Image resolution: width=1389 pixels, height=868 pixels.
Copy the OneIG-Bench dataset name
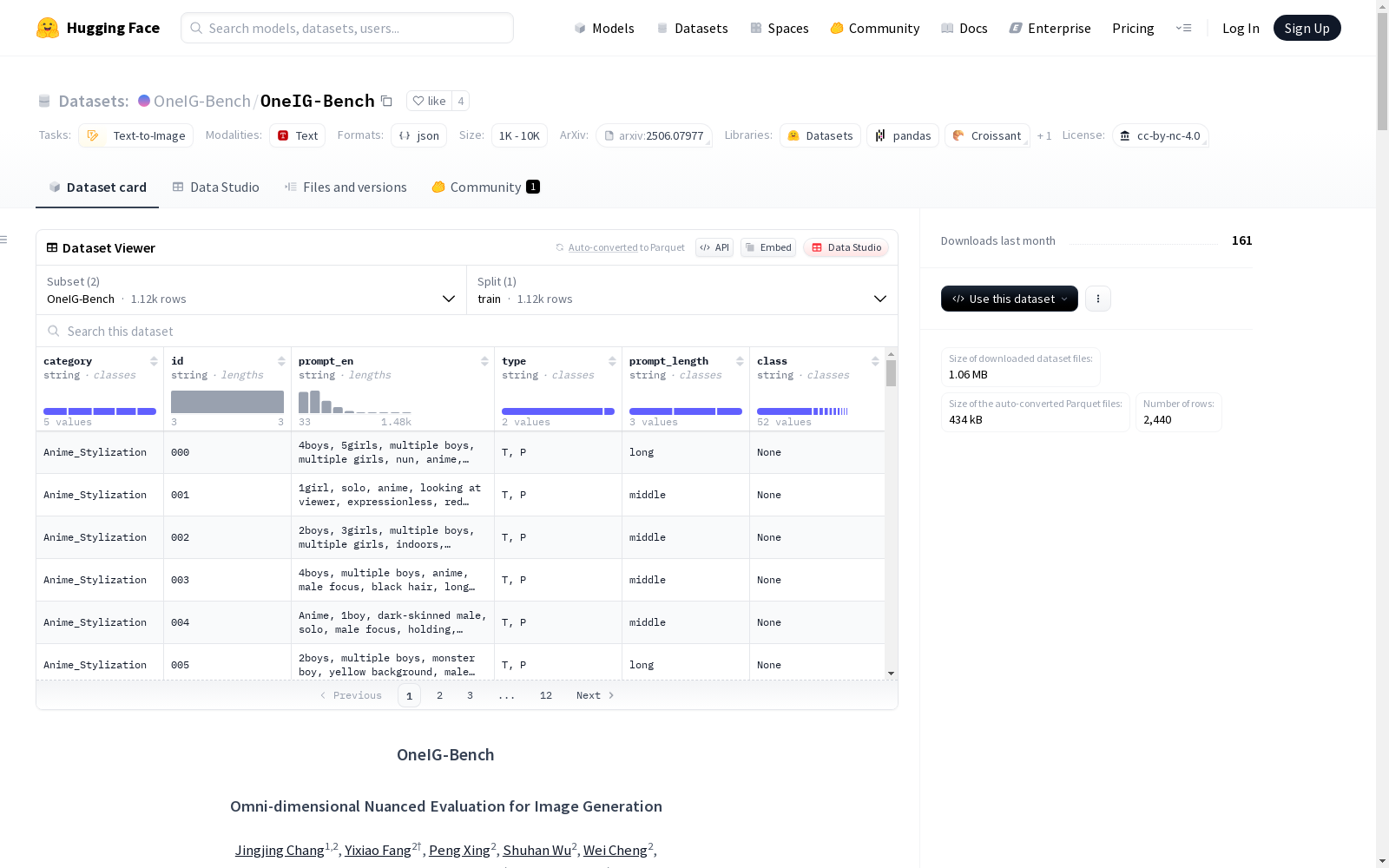(387, 101)
